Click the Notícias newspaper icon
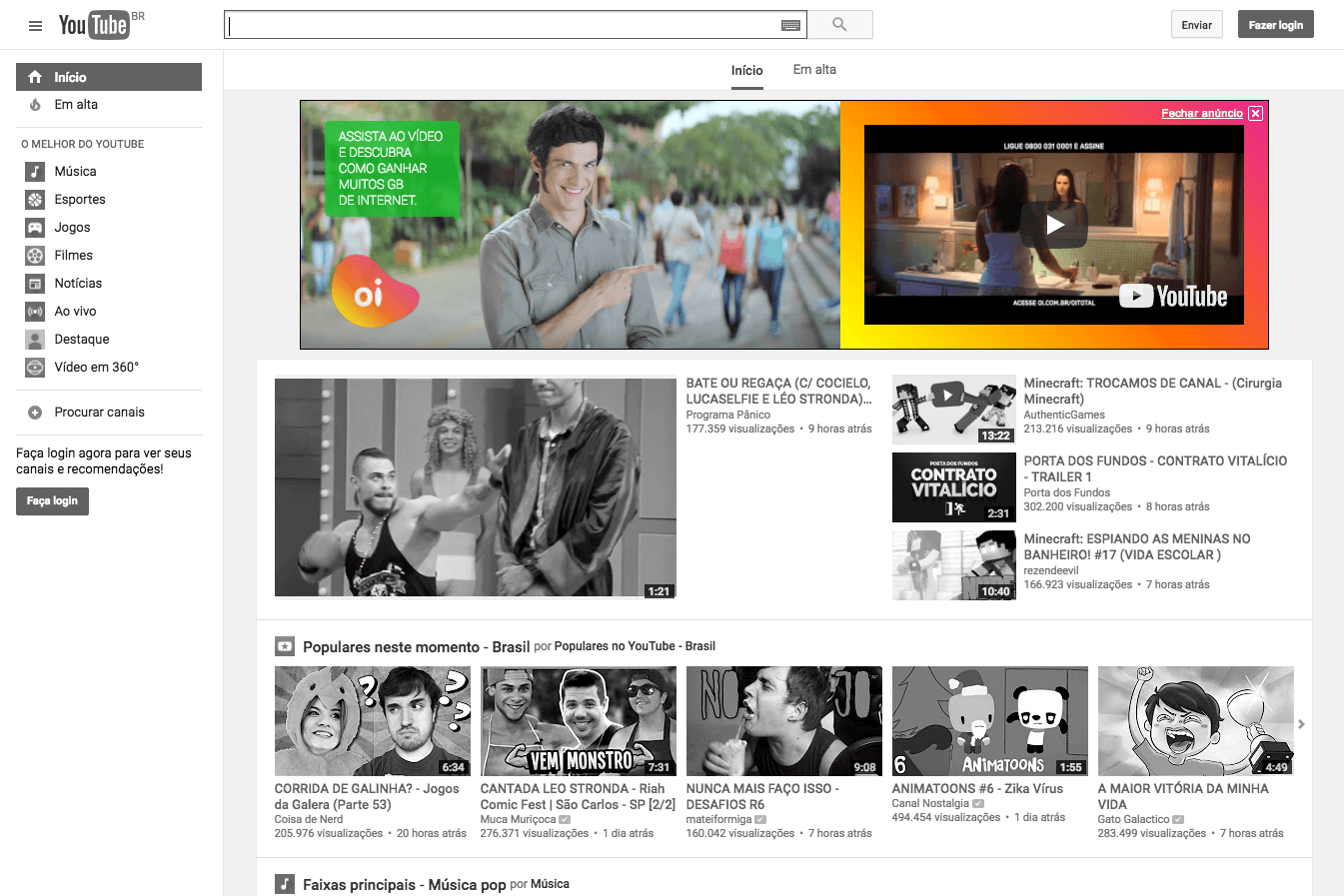The height and width of the screenshot is (896, 1344). pos(35,284)
